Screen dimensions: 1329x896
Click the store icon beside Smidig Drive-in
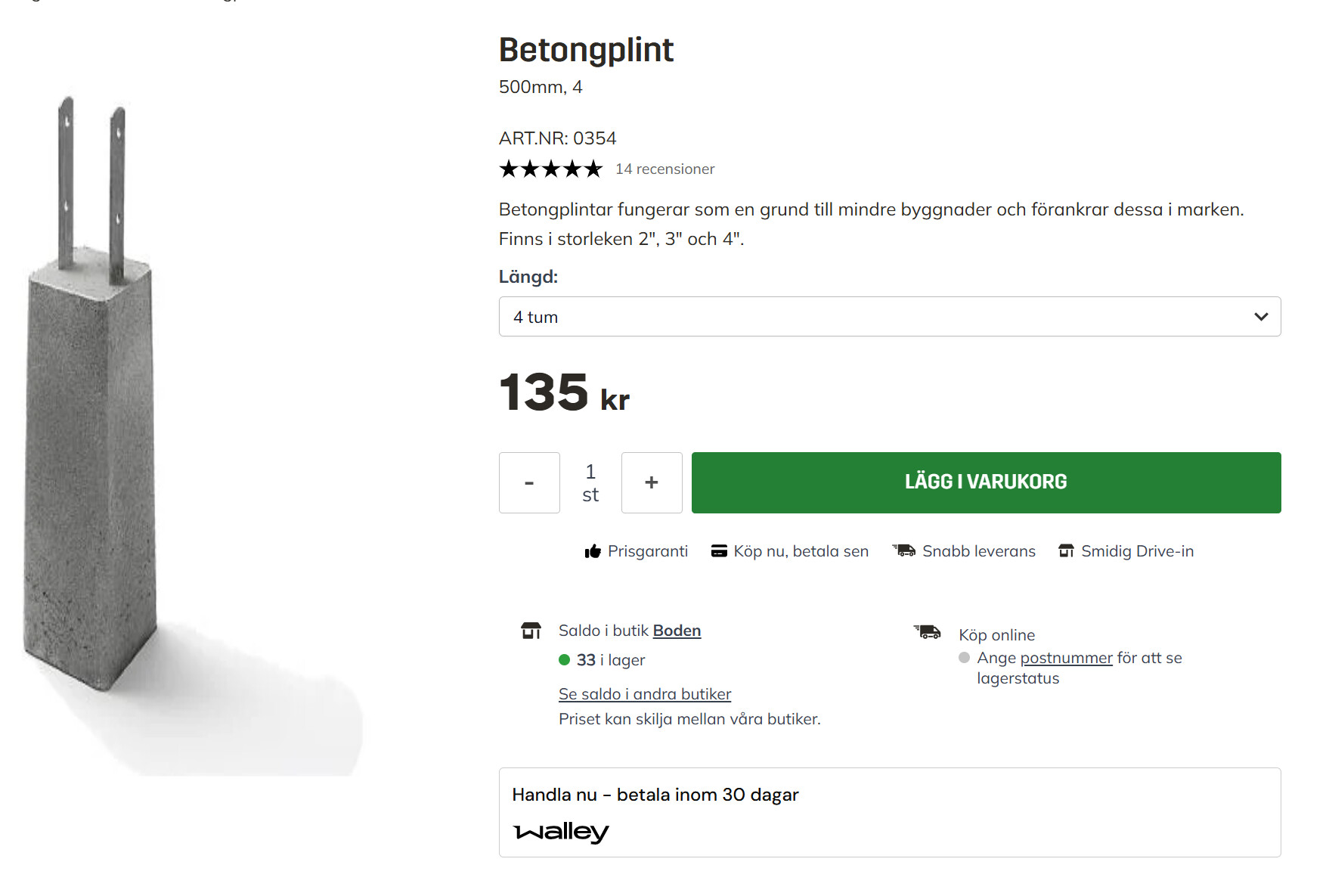[x=1066, y=551]
